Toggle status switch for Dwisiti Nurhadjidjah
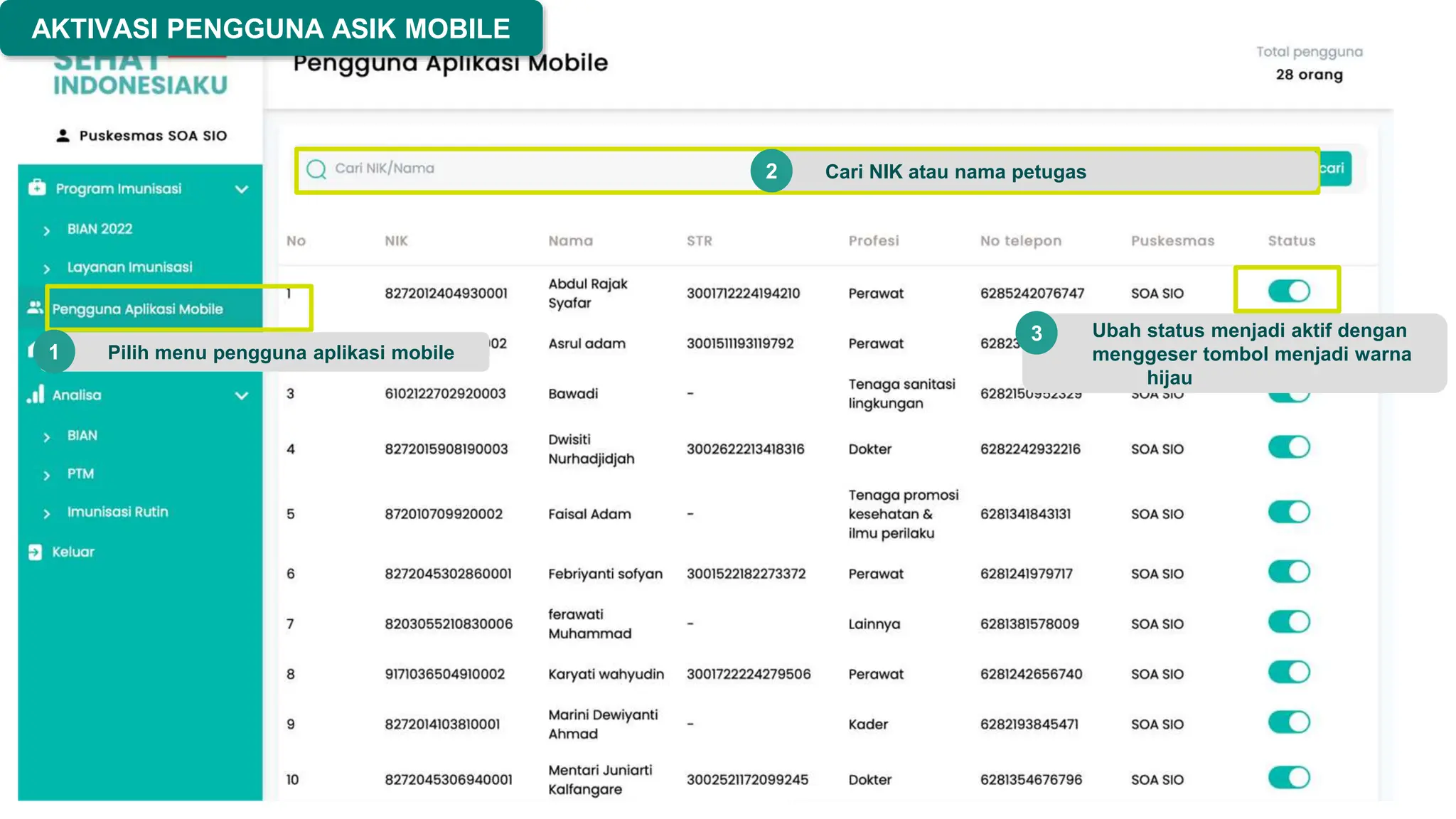This screenshot has height=819, width=1456. tap(1288, 447)
